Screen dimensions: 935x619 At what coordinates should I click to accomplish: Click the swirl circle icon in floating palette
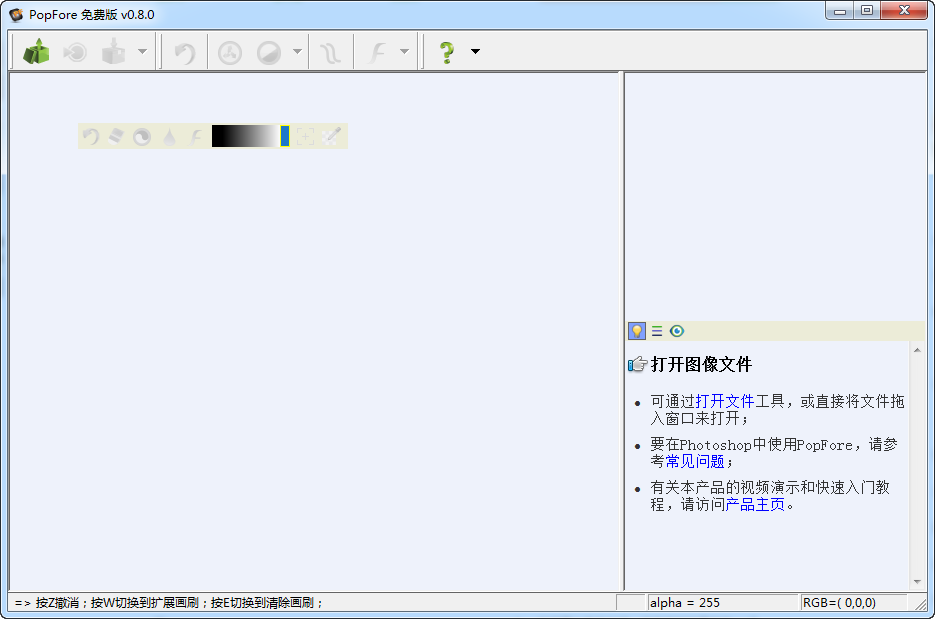click(142, 137)
